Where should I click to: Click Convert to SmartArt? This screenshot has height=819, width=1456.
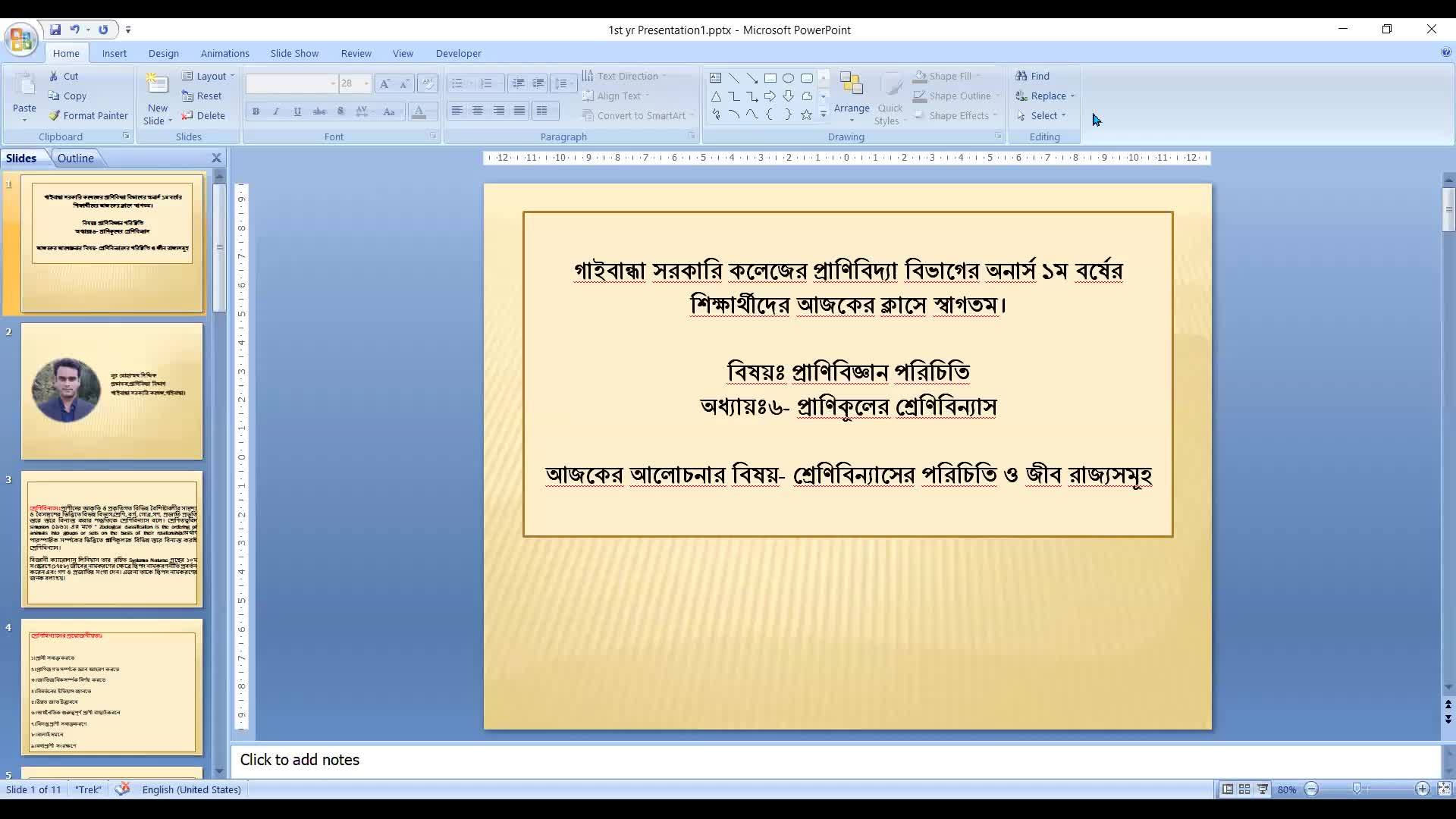coord(638,115)
